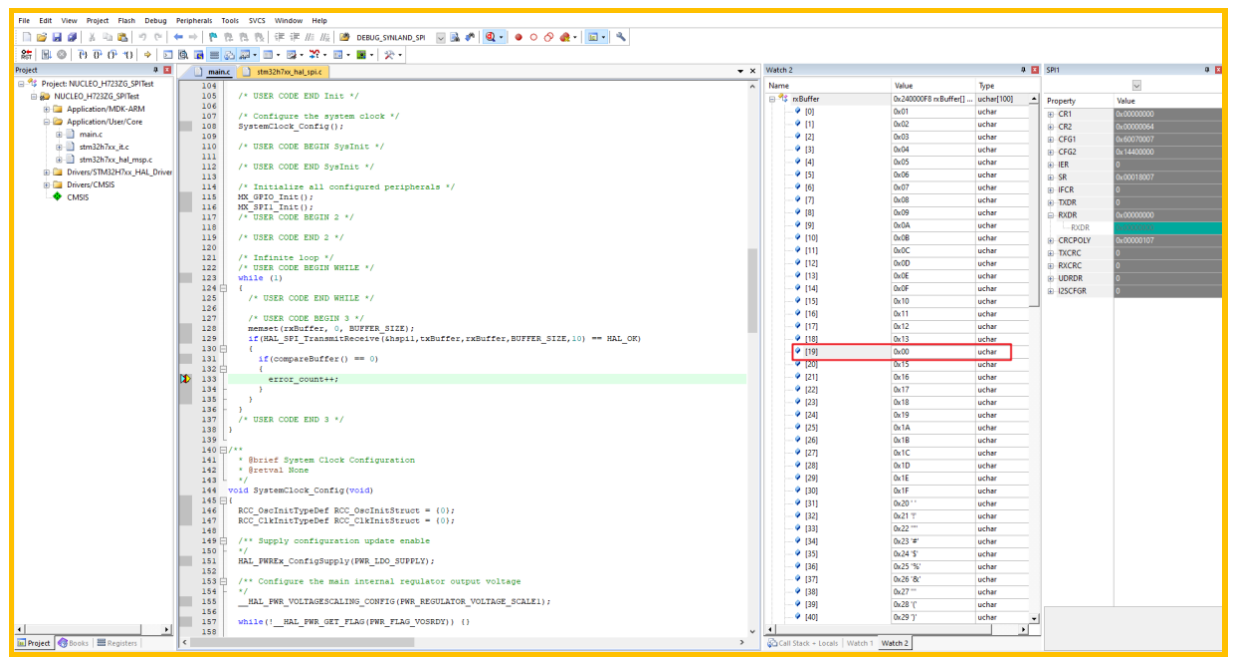Open the Registers tab in Project panel
The height and width of the screenshot is (666, 1239).
click(x=117, y=643)
